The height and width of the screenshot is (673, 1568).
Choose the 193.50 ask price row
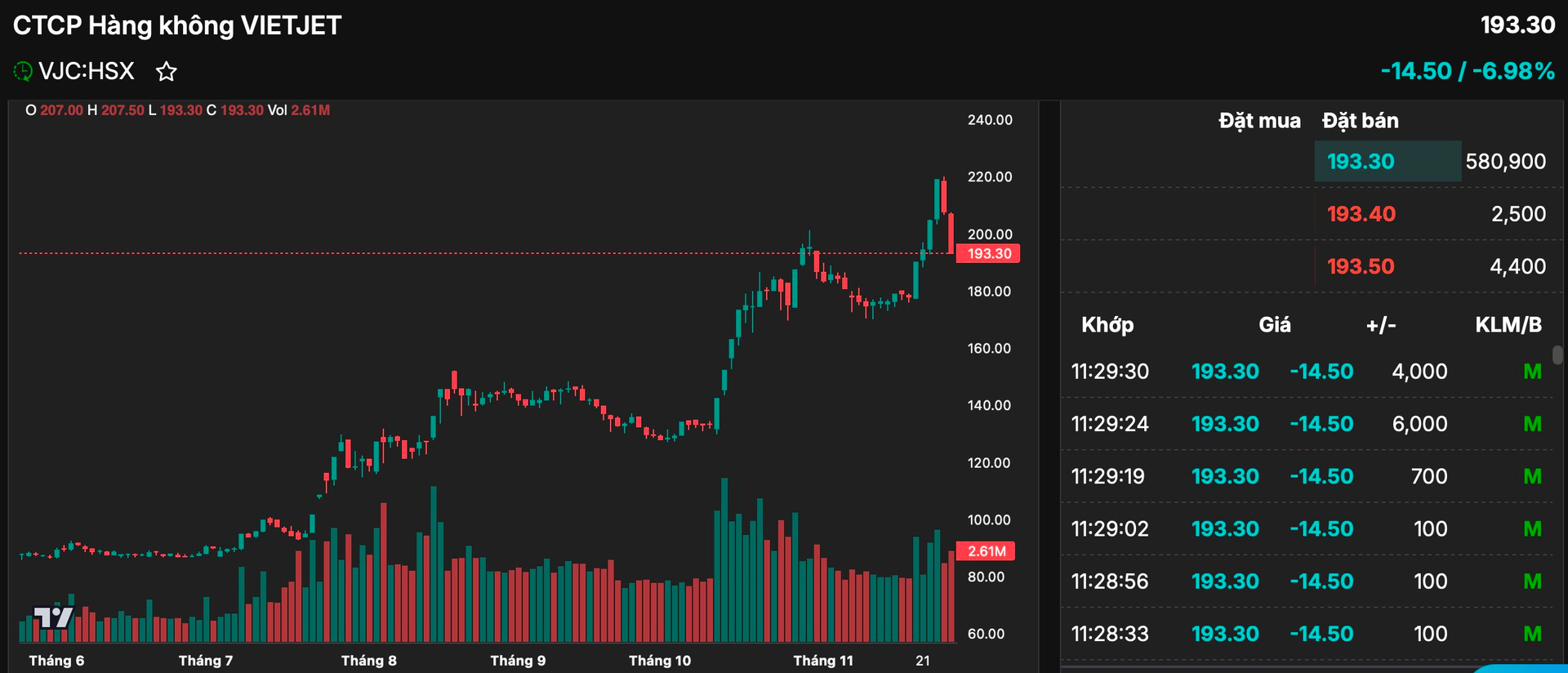pyautogui.click(x=1361, y=266)
